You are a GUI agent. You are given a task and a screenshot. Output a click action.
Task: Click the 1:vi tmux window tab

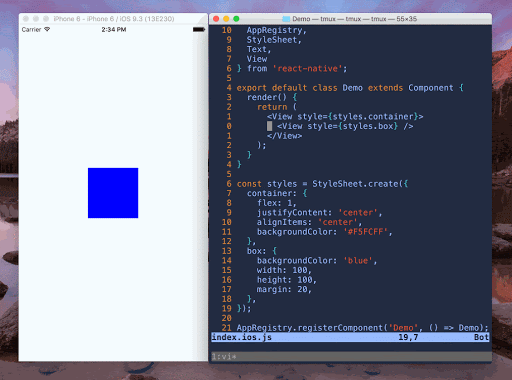pos(224,357)
